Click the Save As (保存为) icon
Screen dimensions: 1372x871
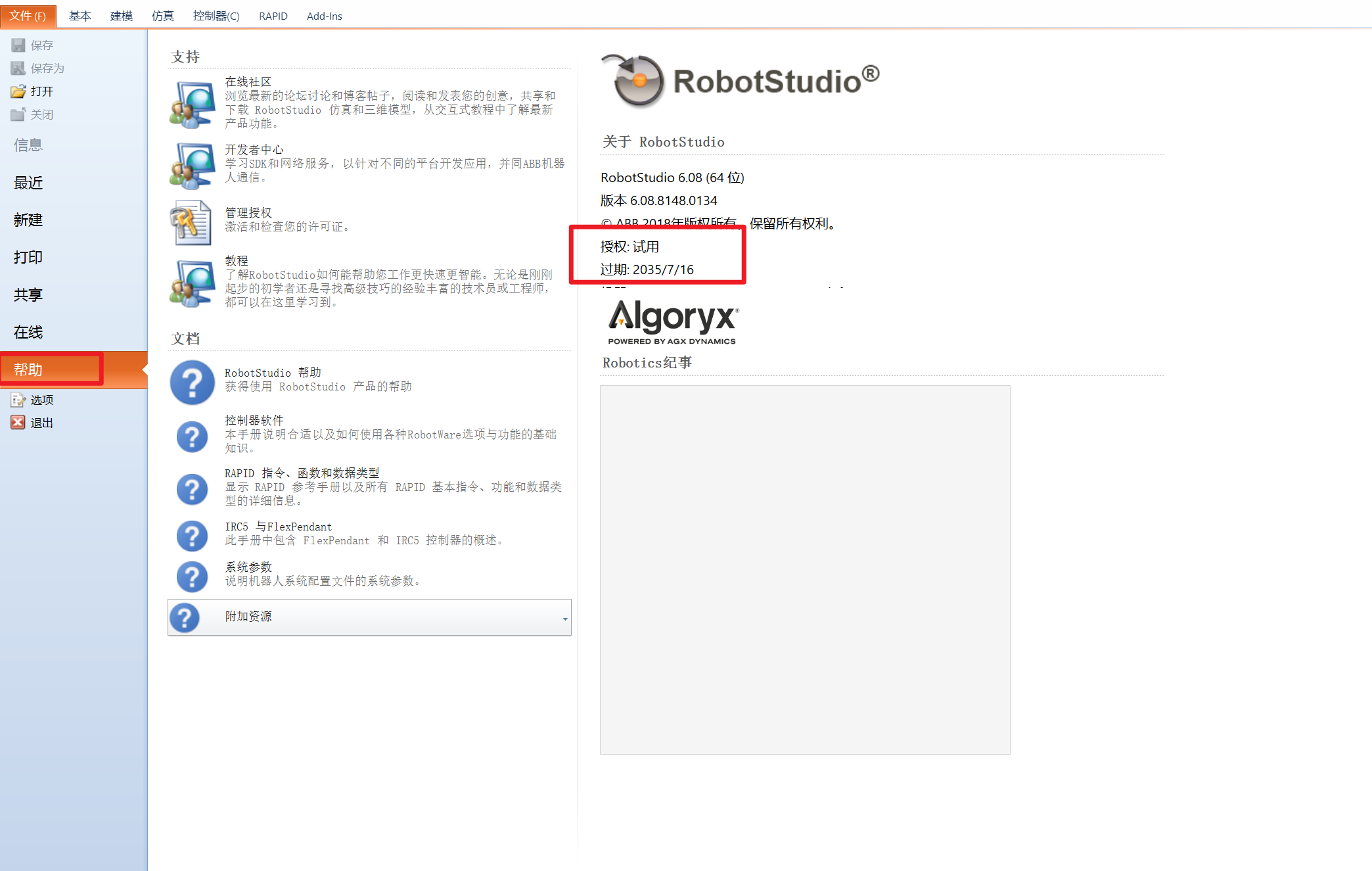(18, 68)
